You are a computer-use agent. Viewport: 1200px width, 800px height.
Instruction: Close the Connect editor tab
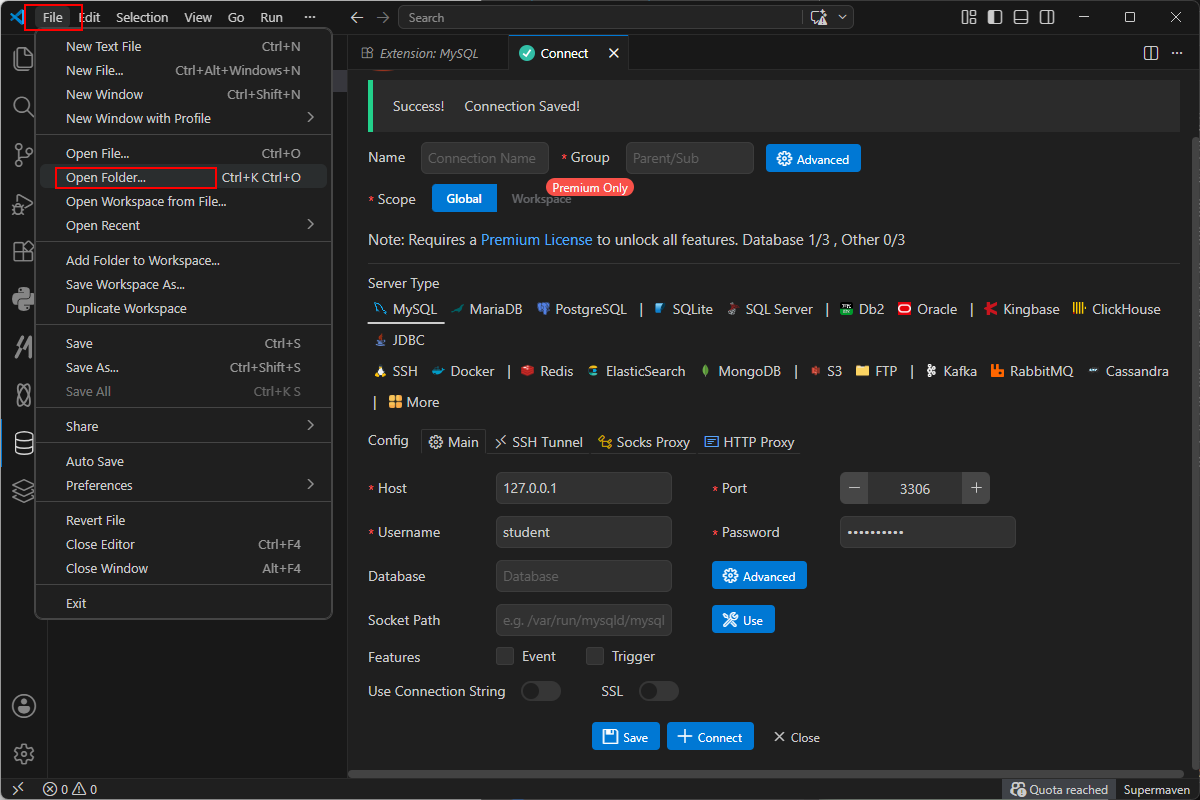[x=614, y=53]
